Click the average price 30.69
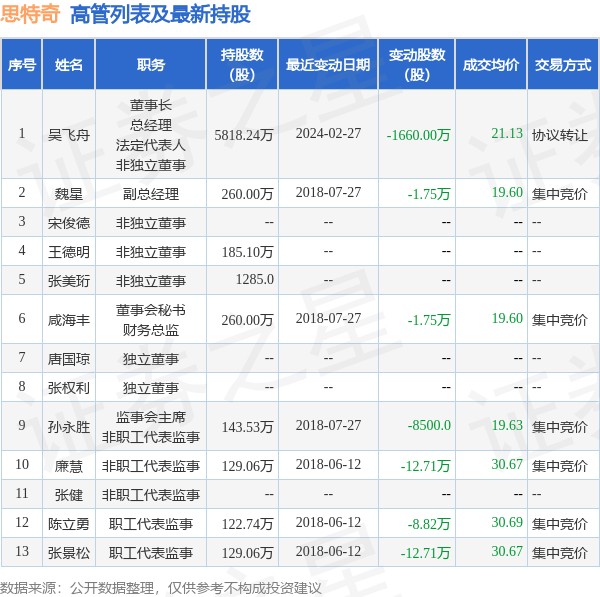Image resolution: width=600 pixels, height=597 pixels. [507, 522]
